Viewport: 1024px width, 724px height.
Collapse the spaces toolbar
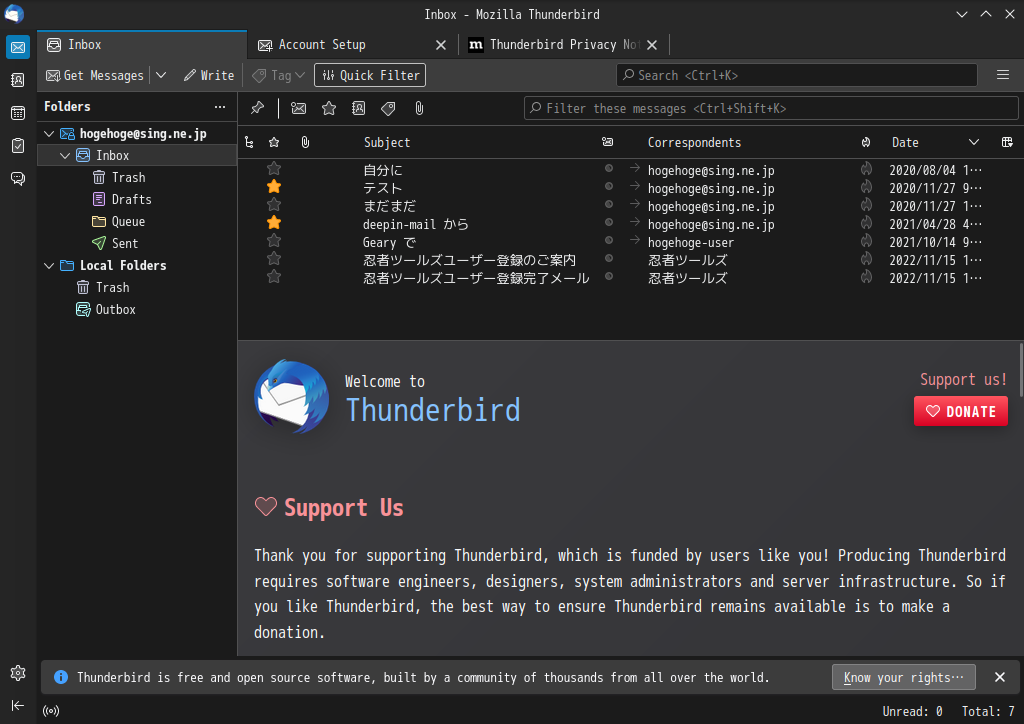[x=18, y=705]
